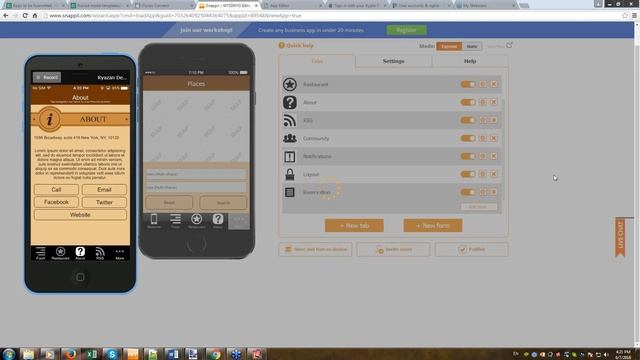The height and width of the screenshot is (360, 640).
Task: Delete the Logout tab with X icon
Action: pyautogui.click(x=494, y=174)
